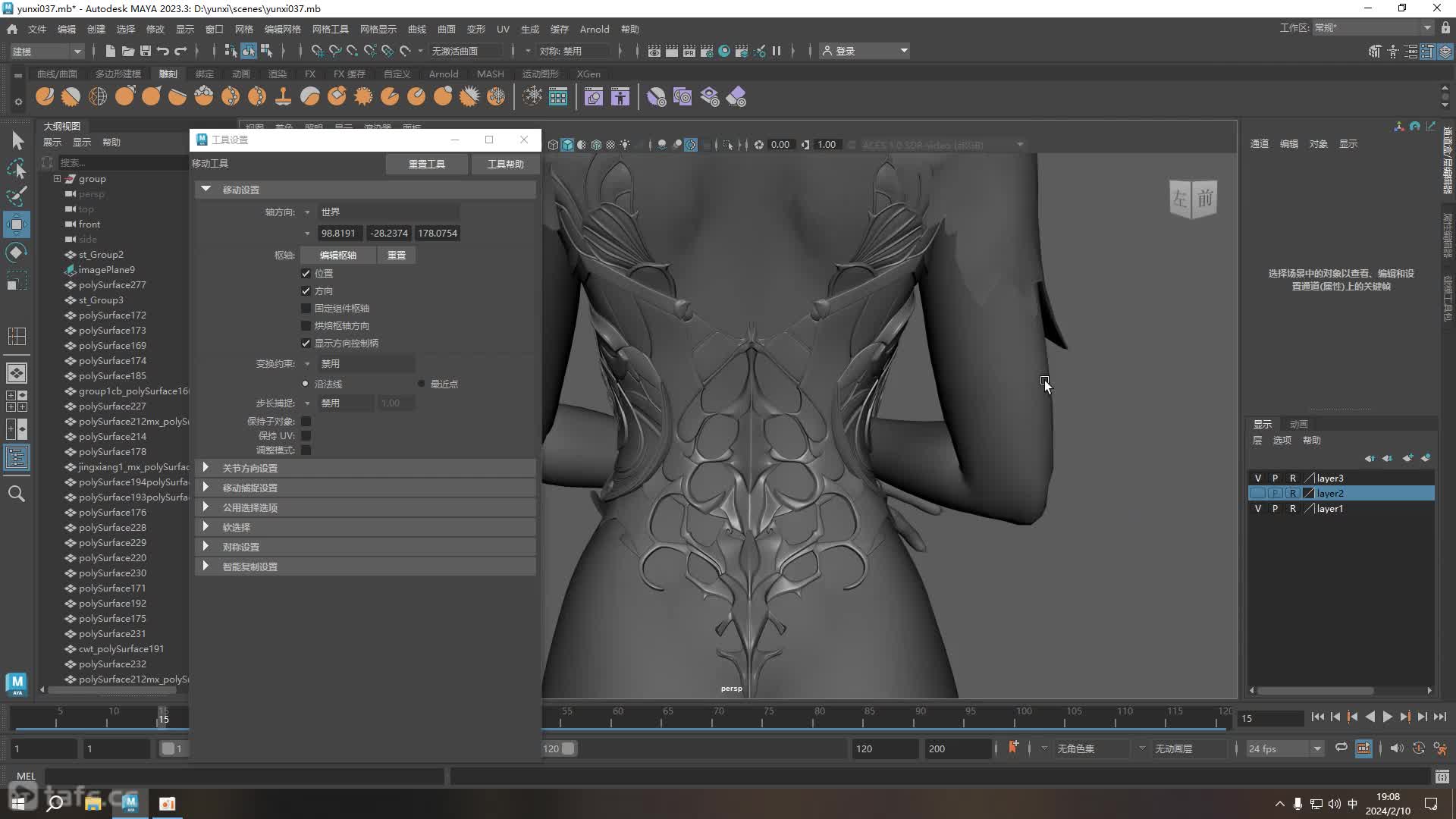The width and height of the screenshot is (1456, 819).
Task: Click the Open scene folder icon
Action: coord(127,51)
